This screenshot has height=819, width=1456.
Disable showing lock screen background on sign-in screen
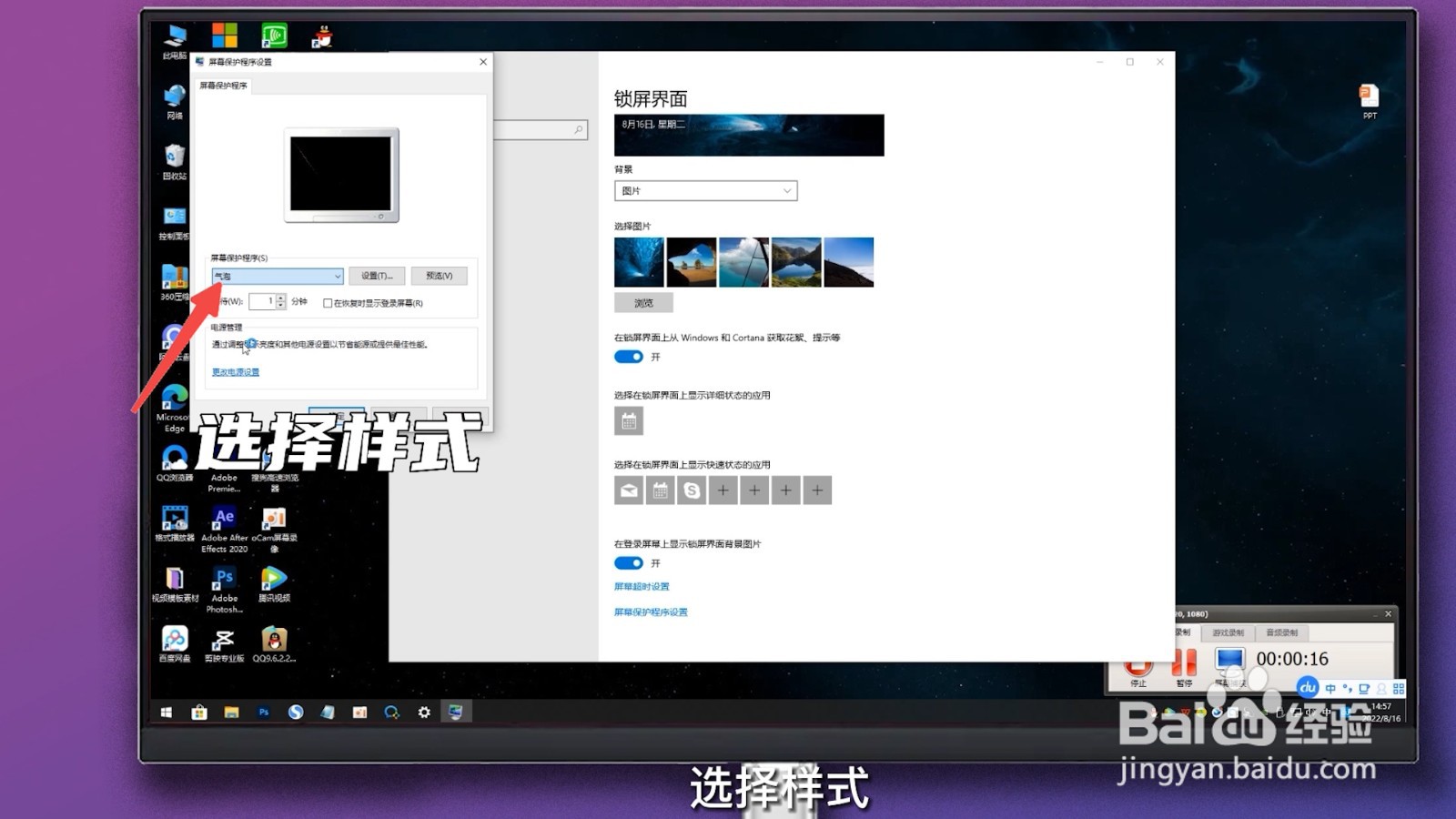(x=629, y=562)
